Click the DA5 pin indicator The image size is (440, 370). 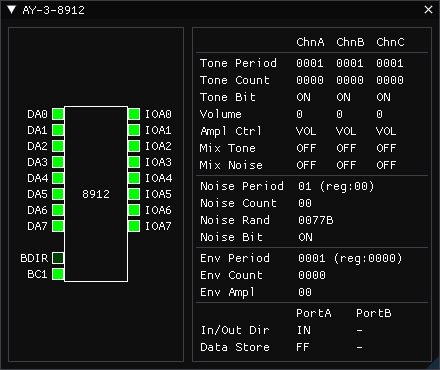click(x=58, y=194)
